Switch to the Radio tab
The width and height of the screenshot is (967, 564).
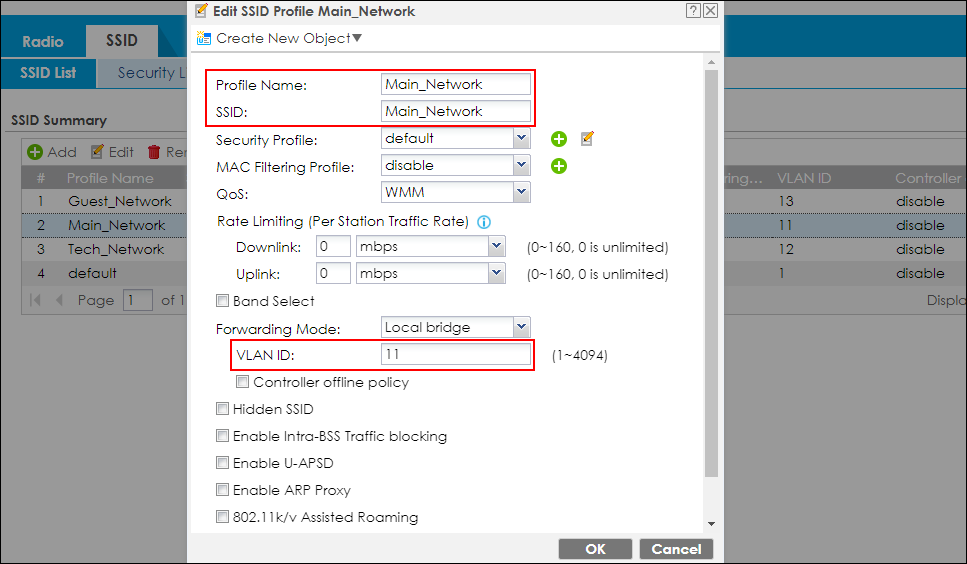[x=43, y=41]
